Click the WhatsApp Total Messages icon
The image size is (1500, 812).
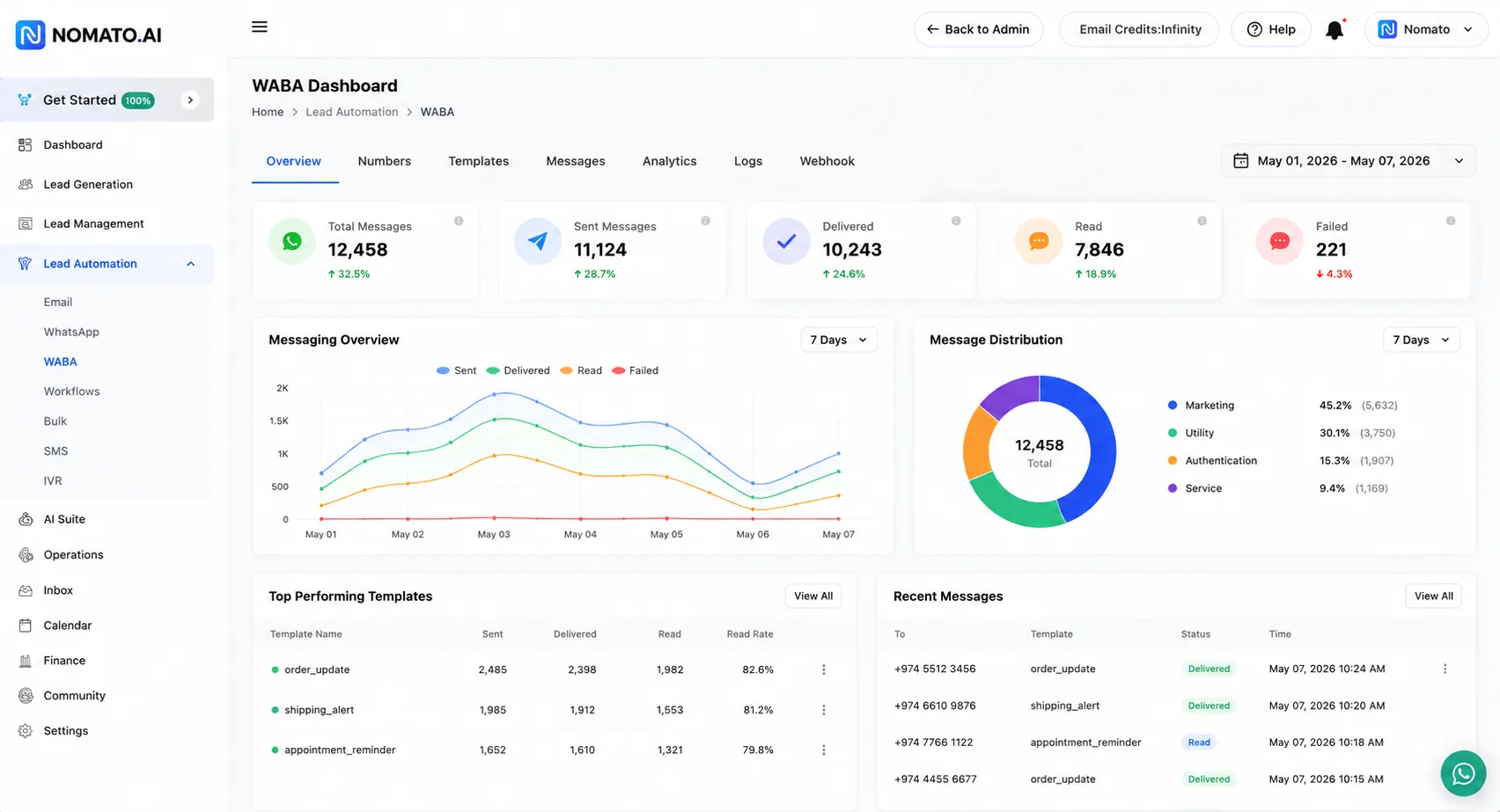point(292,241)
